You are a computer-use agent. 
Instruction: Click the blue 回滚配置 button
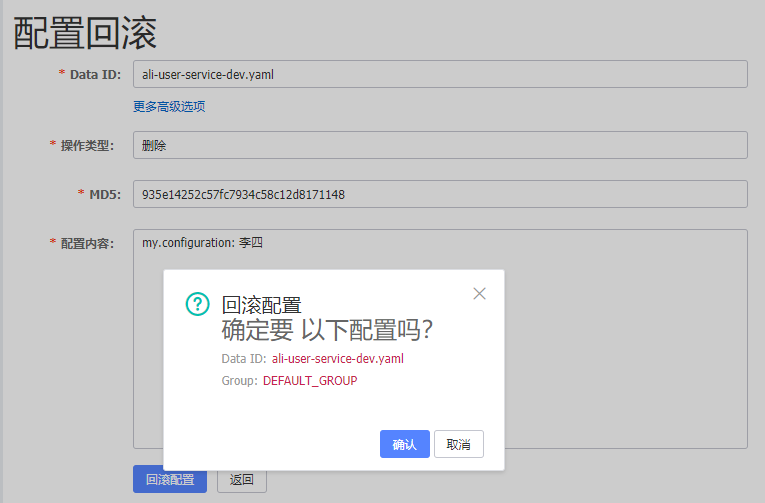170,480
